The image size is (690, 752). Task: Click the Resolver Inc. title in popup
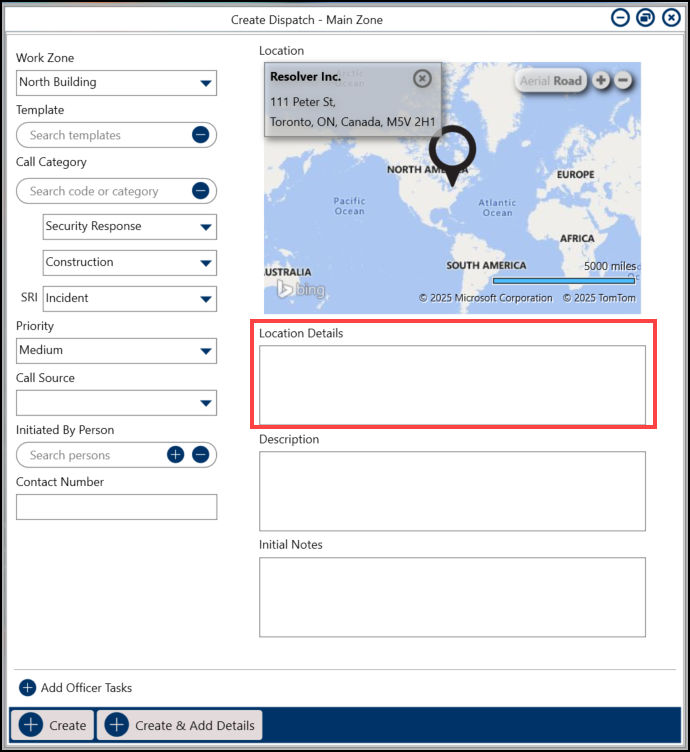(305, 76)
